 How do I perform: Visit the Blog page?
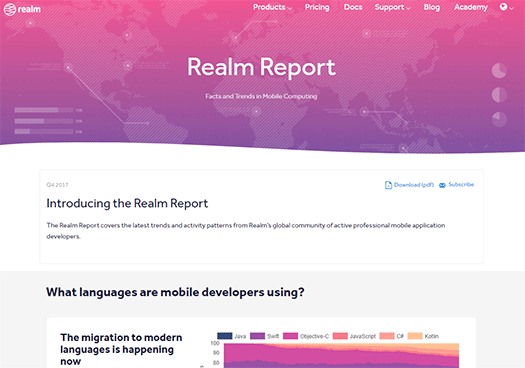432,7
